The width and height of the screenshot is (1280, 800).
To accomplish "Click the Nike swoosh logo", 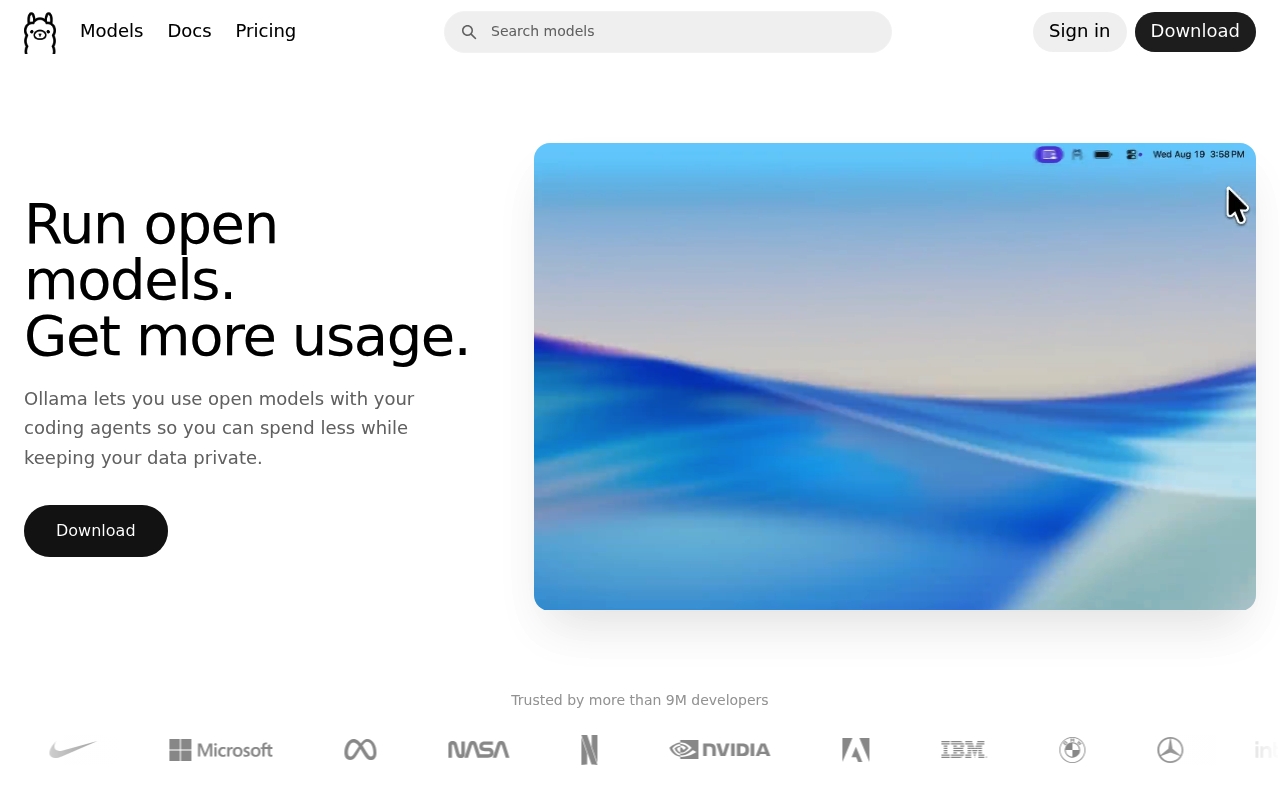I will pyautogui.click(x=73, y=749).
